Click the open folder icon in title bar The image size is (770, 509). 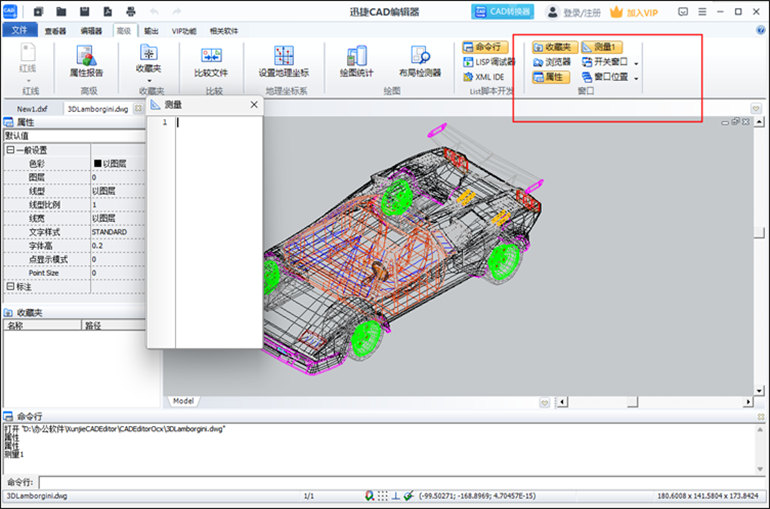point(61,11)
